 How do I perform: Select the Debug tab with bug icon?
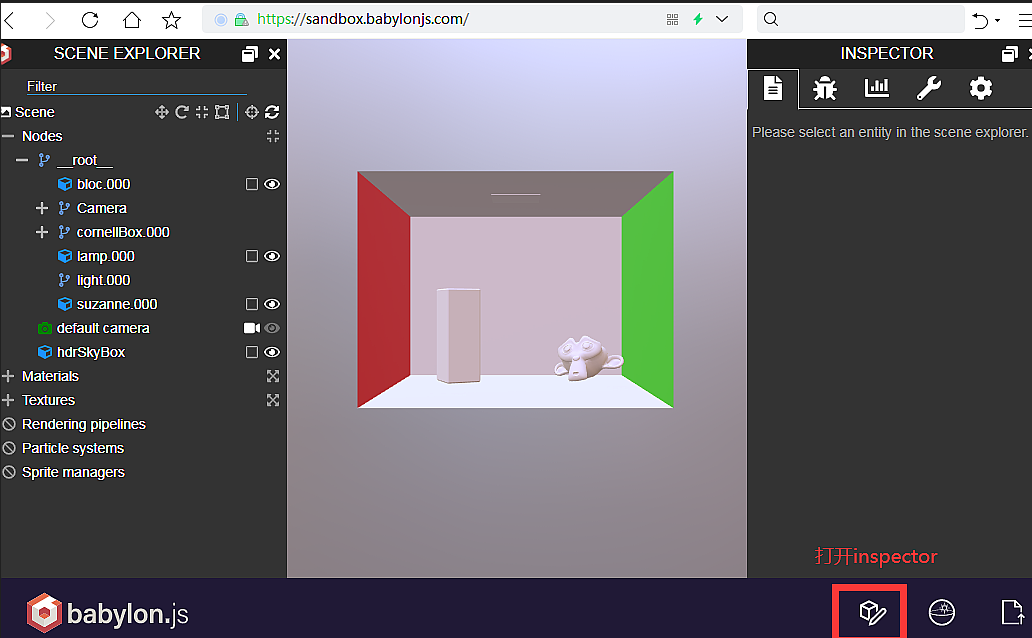coord(825,88)
